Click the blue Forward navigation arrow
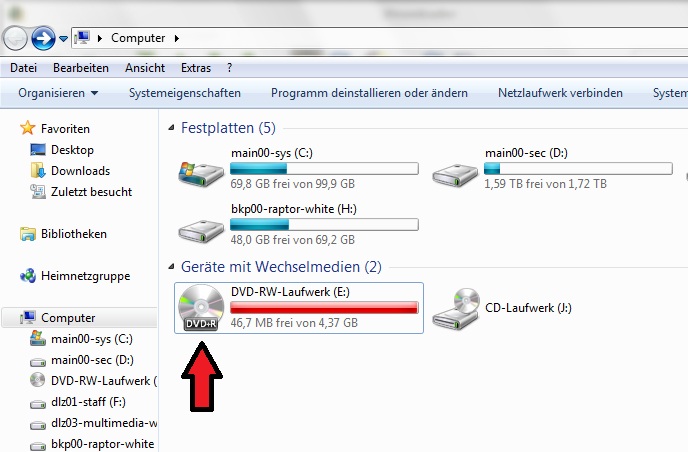 43,38
